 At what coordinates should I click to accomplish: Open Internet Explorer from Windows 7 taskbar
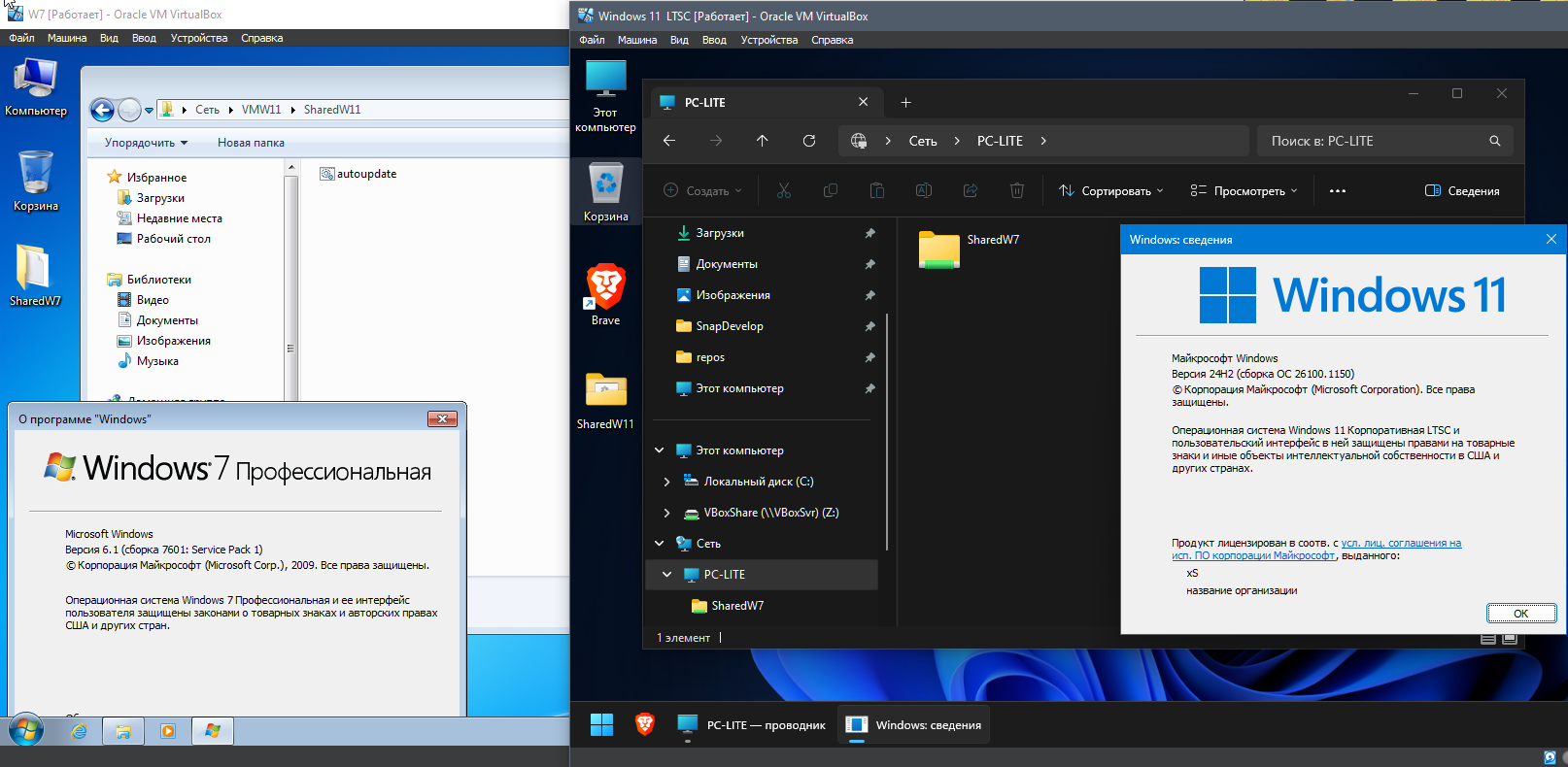point(79,731)
